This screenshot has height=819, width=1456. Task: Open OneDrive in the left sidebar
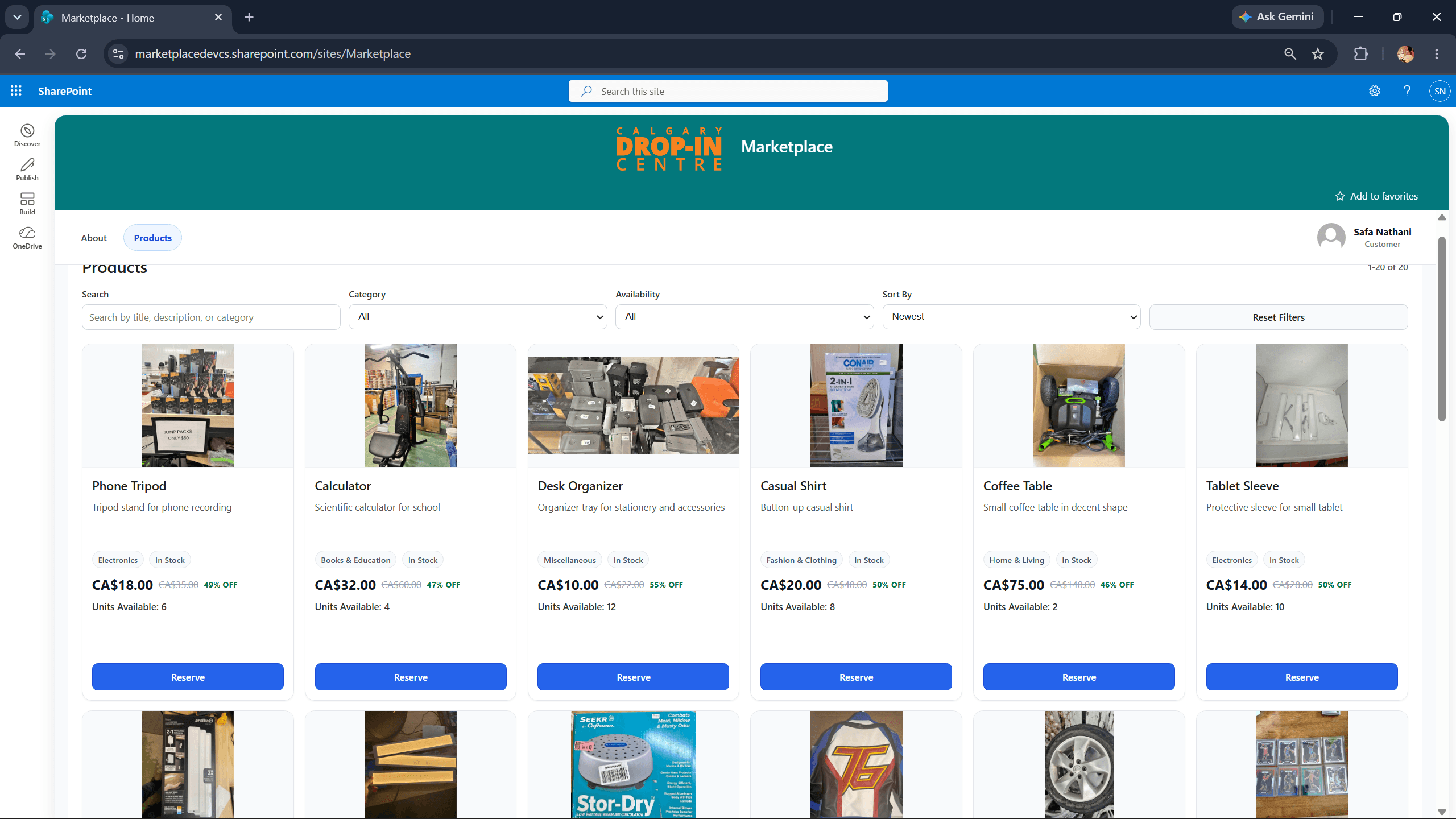coord(27,238)
